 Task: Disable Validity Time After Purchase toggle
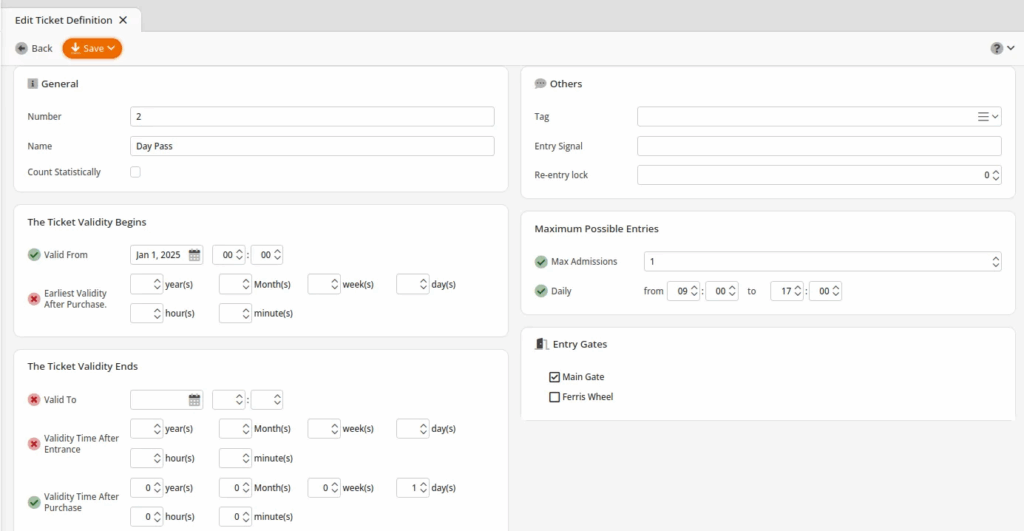pyautogui.click(x=34, y=502)
